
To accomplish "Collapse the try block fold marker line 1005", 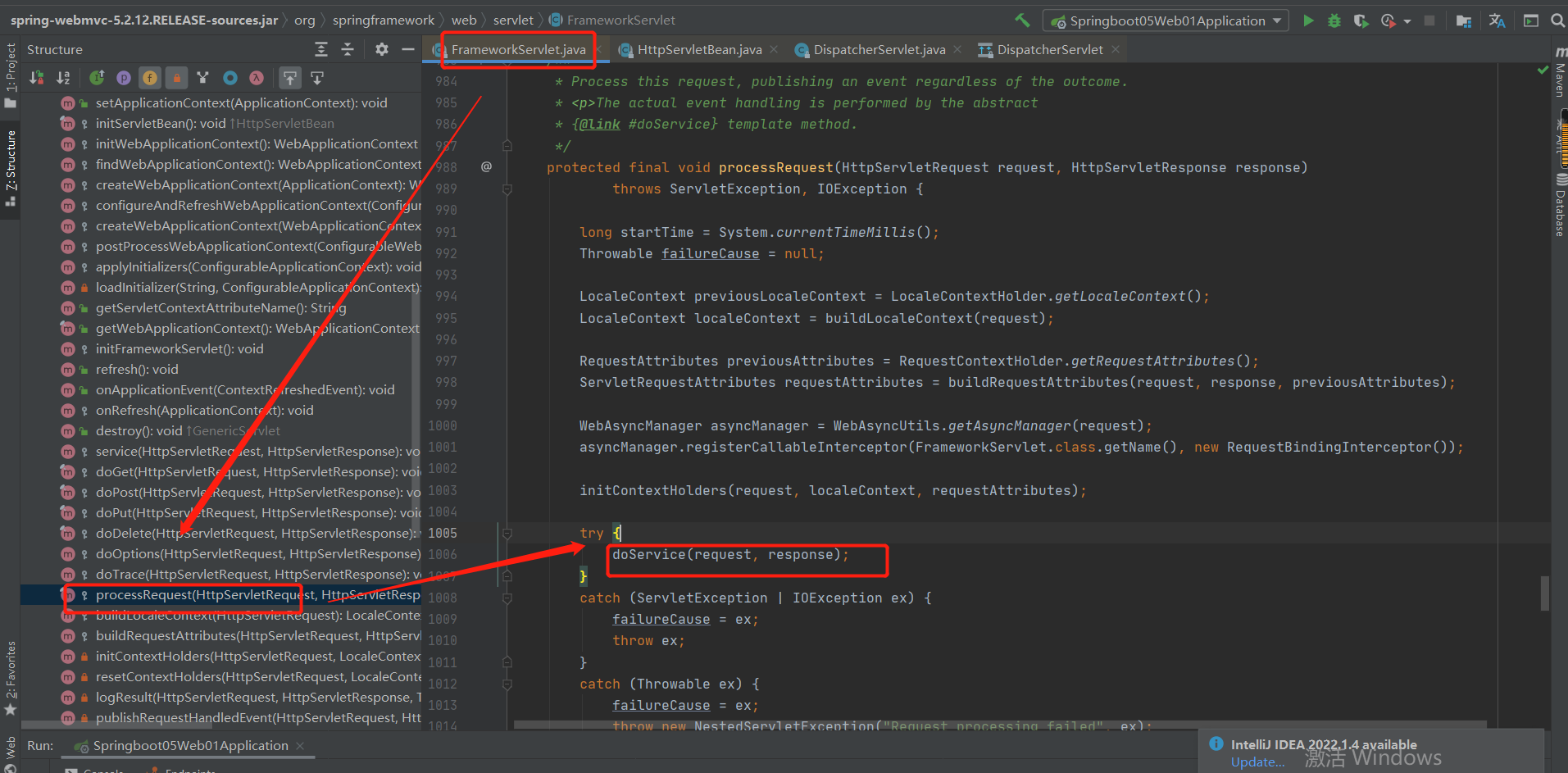I will (507, 534).
